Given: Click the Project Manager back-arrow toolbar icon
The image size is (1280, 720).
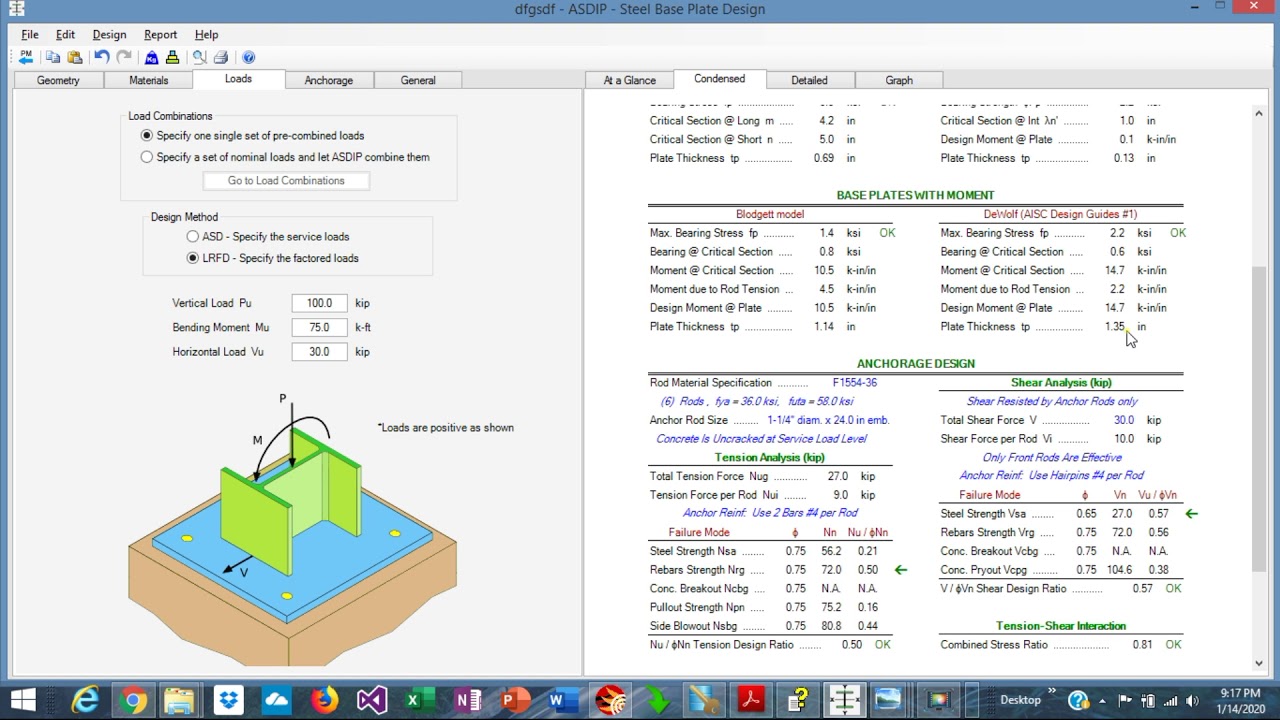Looking at the screenshot, I should (x=26, y=57).
